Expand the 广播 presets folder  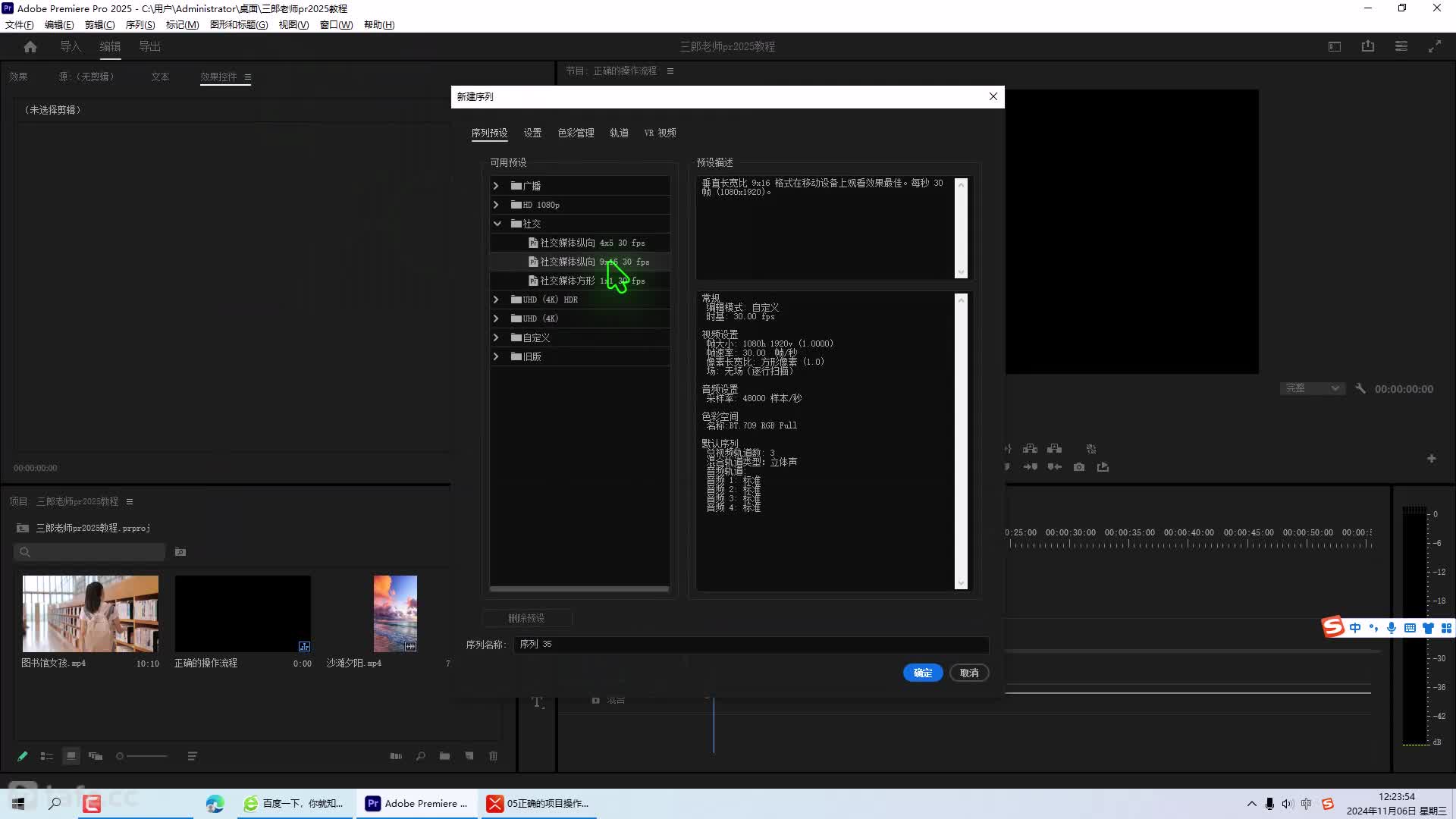click(497, 186)
